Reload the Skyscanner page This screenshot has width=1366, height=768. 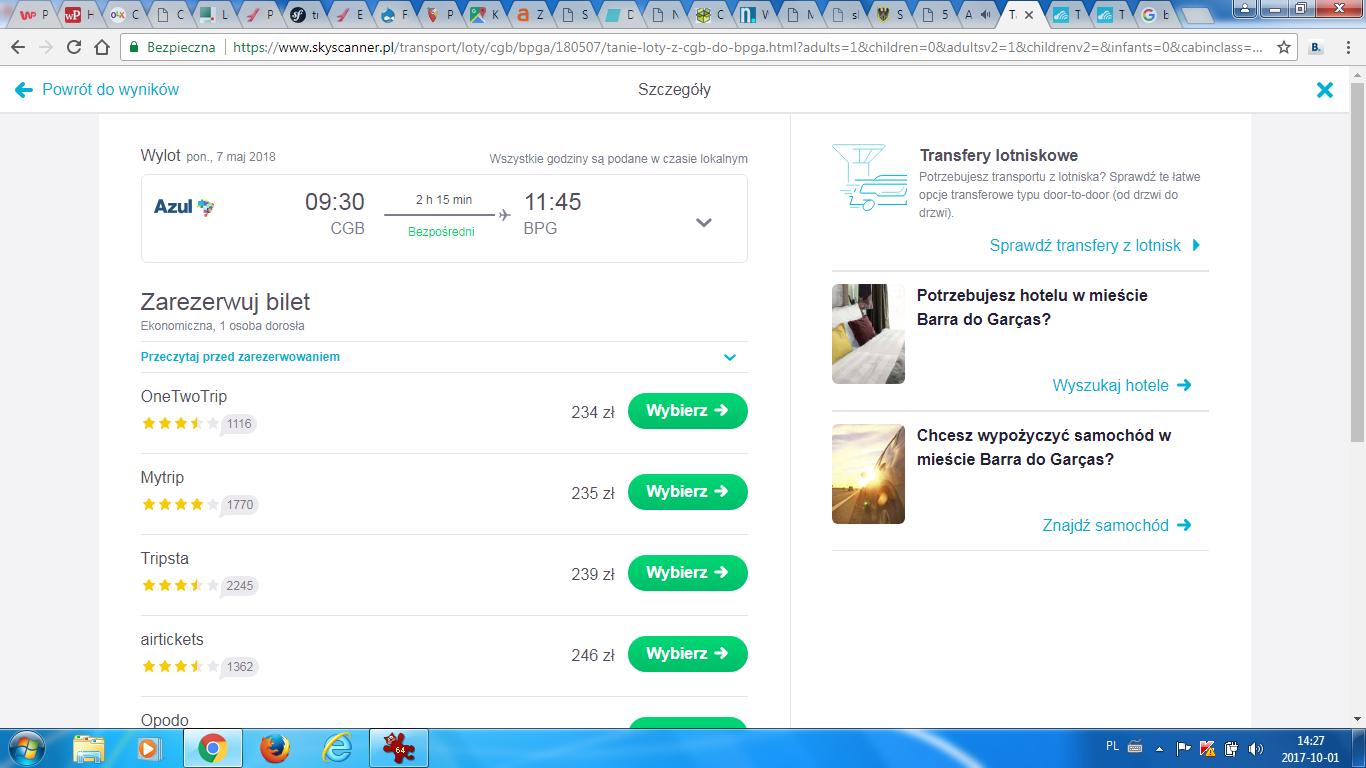point(73,47)
